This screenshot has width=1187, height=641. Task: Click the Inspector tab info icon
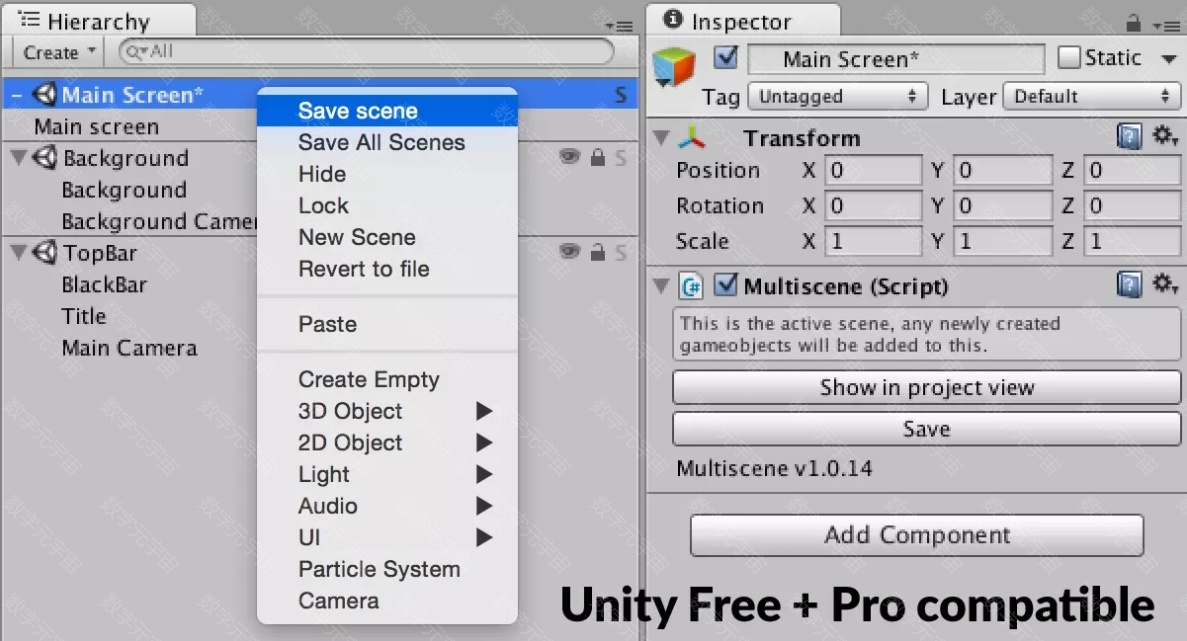[x=672, y=19]
